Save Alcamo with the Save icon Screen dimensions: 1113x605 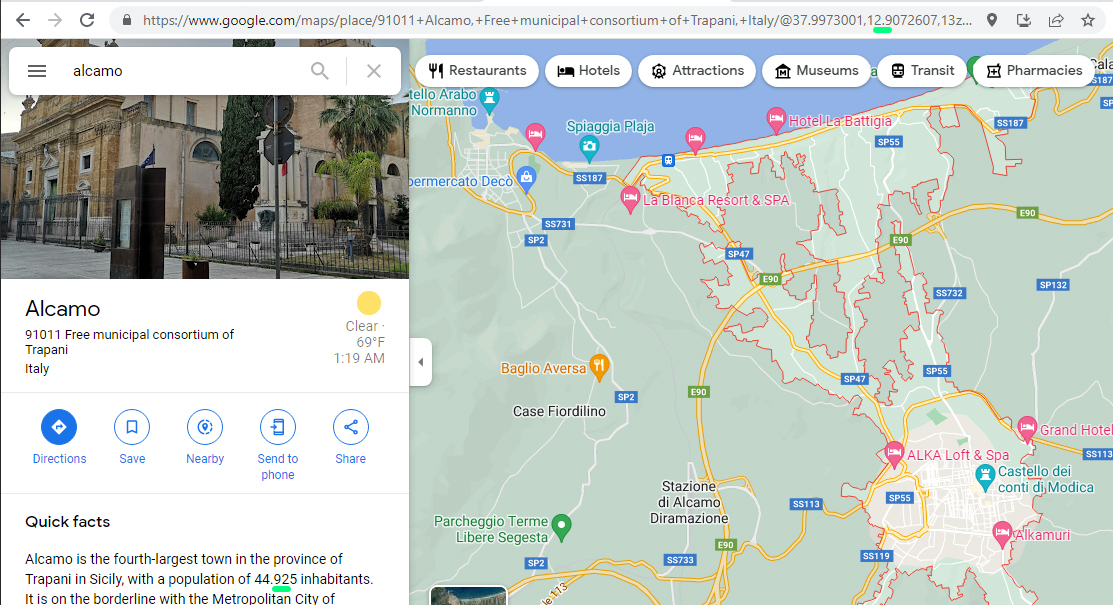point(132,427)
